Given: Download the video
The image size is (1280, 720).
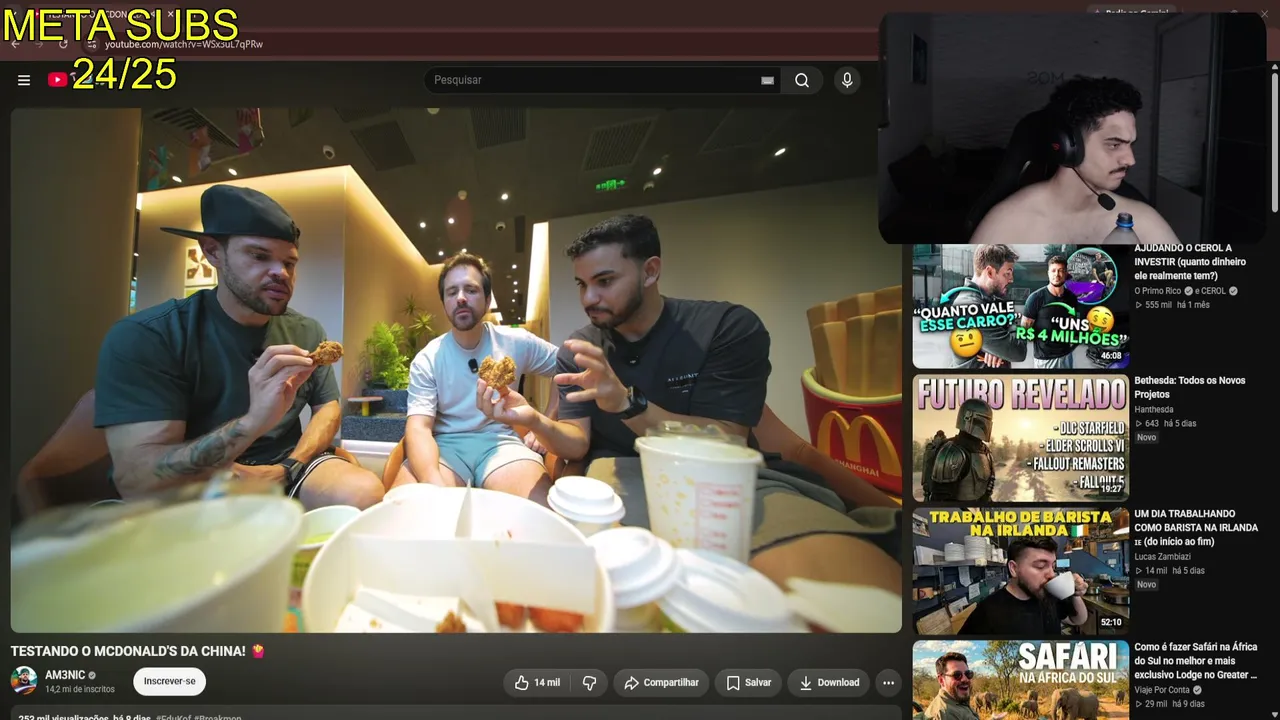Looking at the screenshot, I should point(829,683).
